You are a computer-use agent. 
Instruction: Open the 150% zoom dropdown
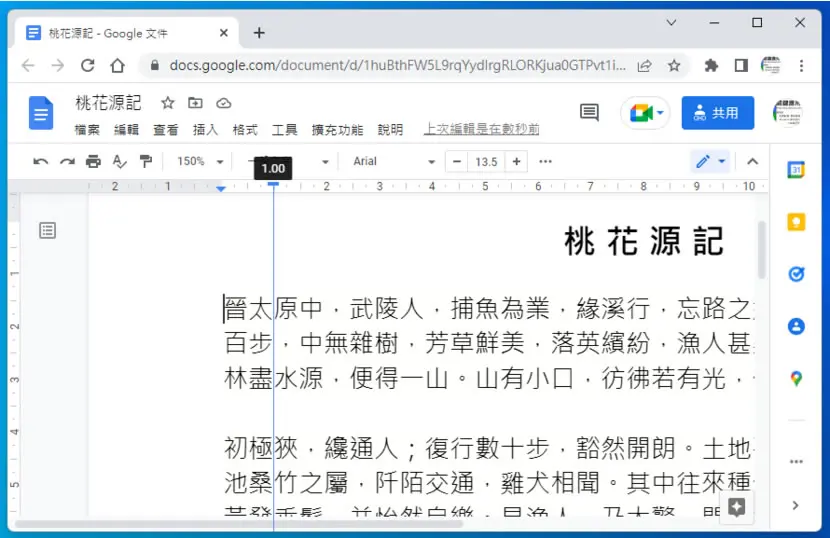(x=200, y=161)
